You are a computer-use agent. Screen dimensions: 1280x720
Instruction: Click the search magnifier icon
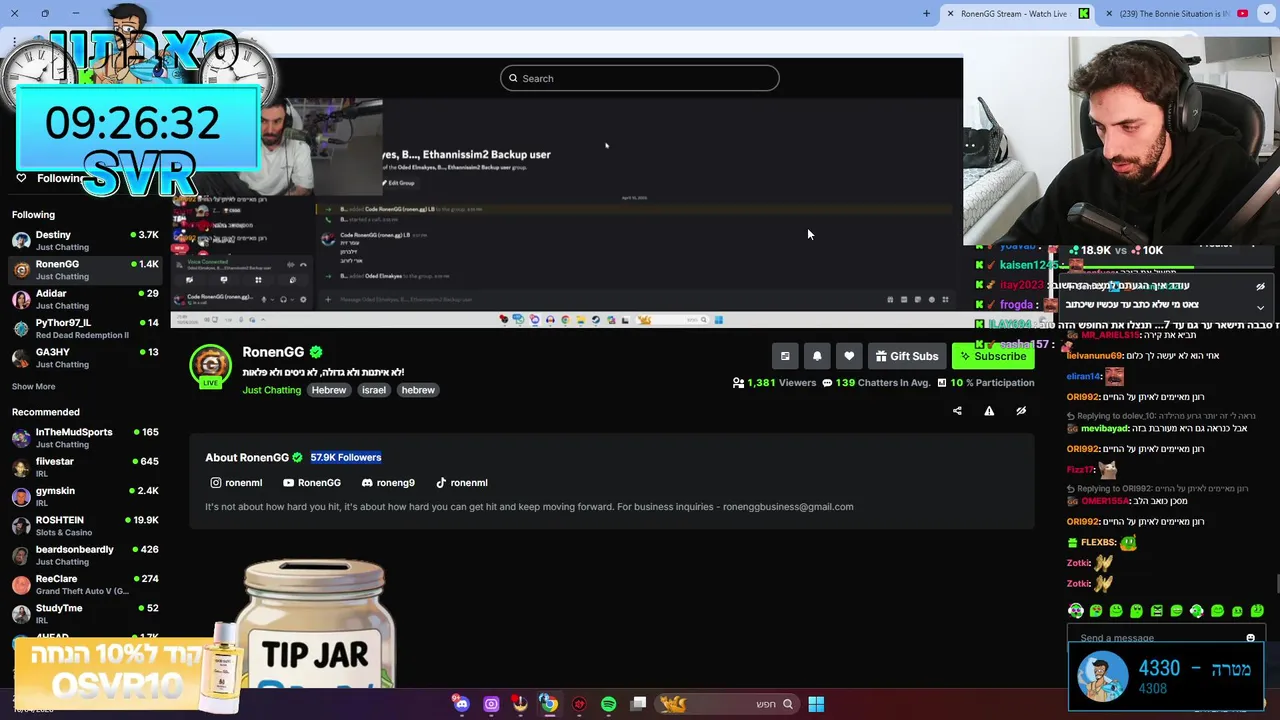click(x=514, y=78)
